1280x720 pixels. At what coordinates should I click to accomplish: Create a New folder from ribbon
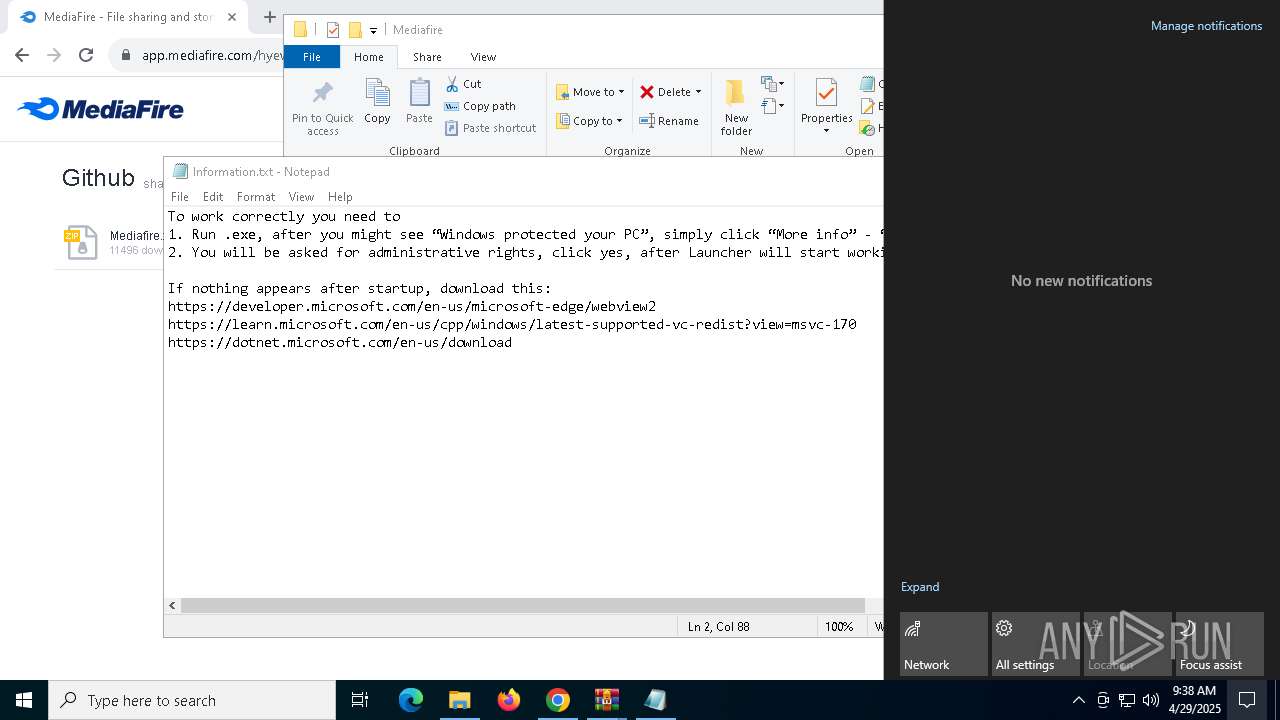pyautogui.click(x=736, y=107)
